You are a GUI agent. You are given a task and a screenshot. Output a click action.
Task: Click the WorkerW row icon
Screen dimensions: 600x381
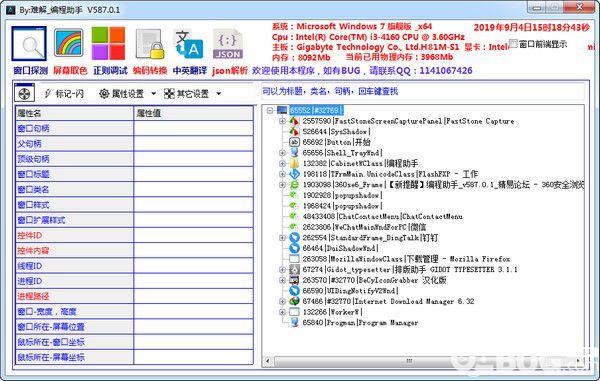click(294, 312)
